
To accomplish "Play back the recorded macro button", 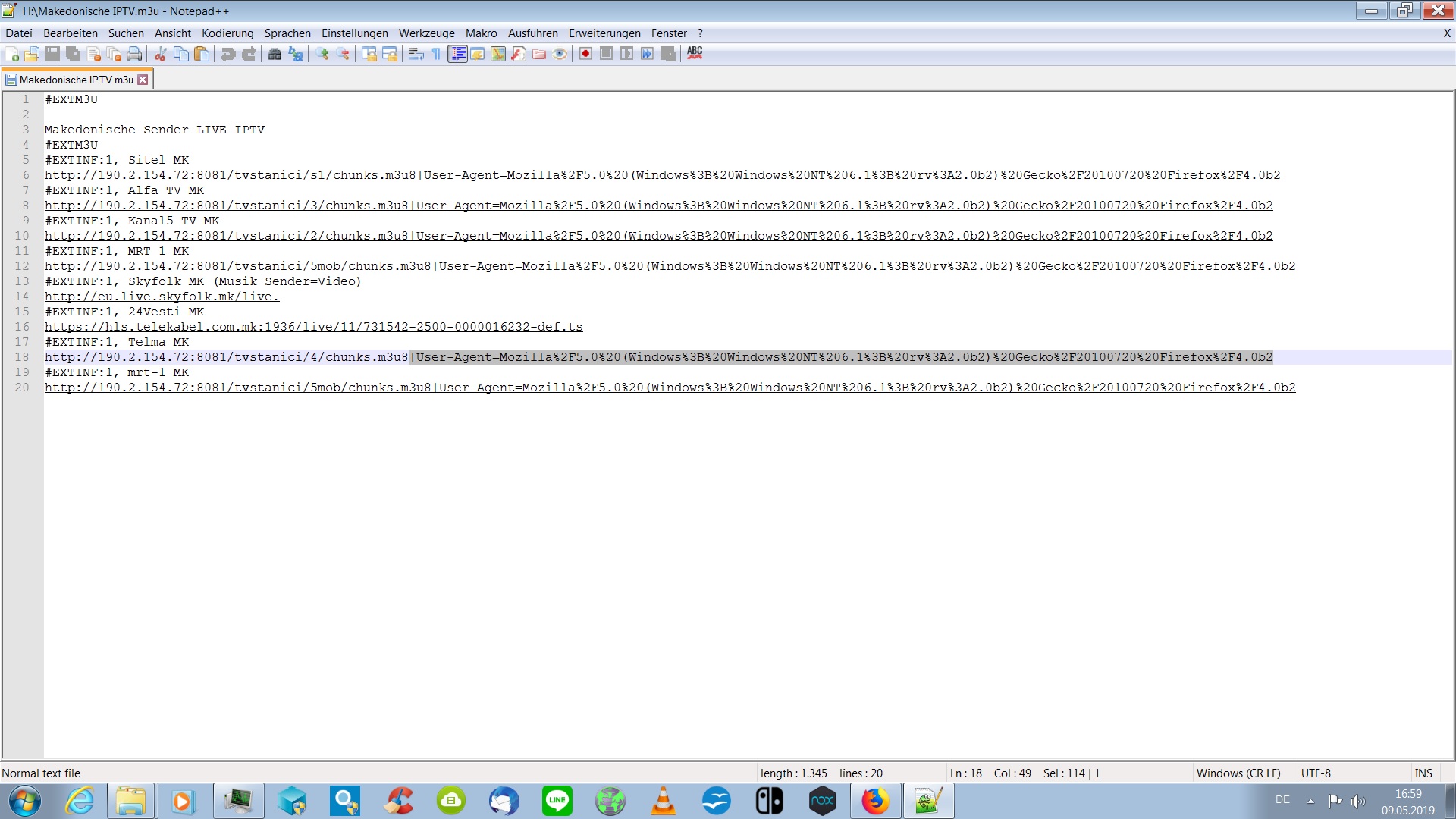I will (x=626, y=54).
